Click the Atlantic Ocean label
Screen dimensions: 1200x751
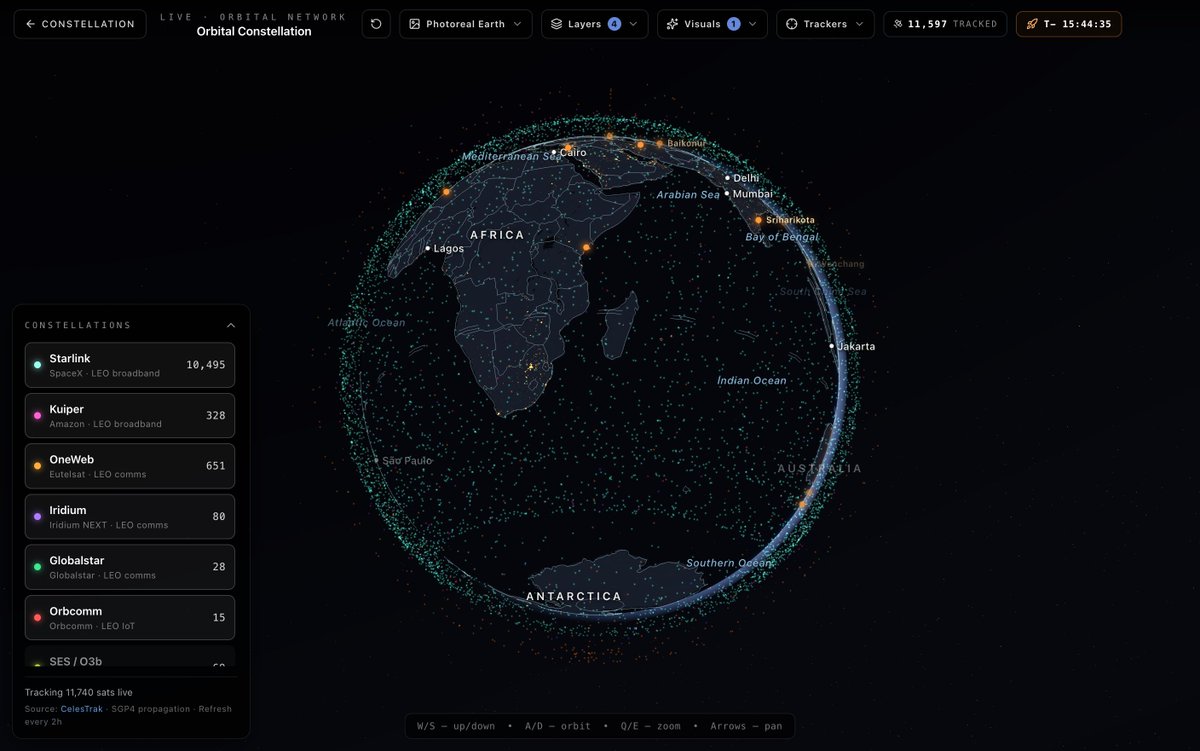click(x=367, y=323)
